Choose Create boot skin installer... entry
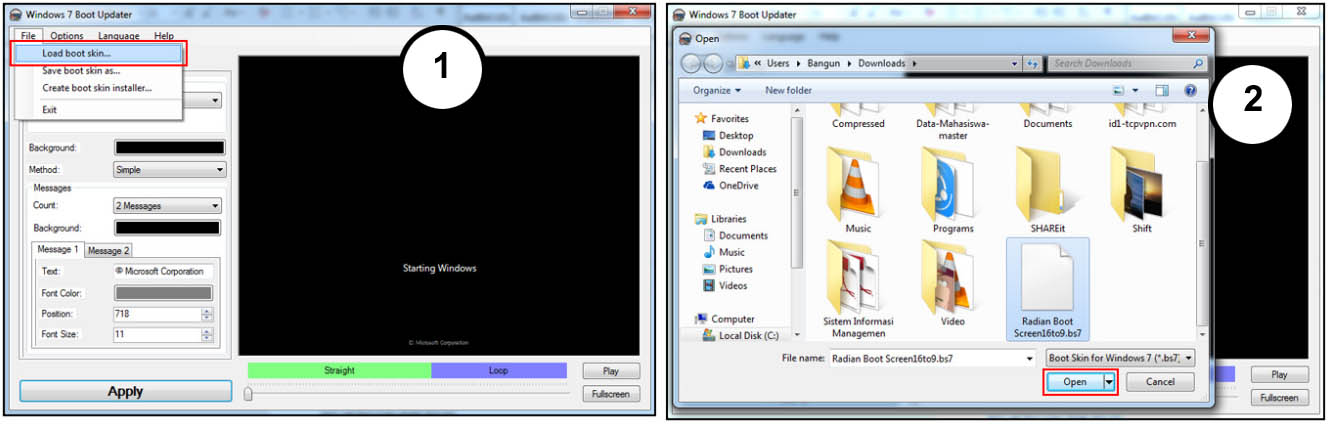This screenshot has width=1331, height=426. [98, 88]
